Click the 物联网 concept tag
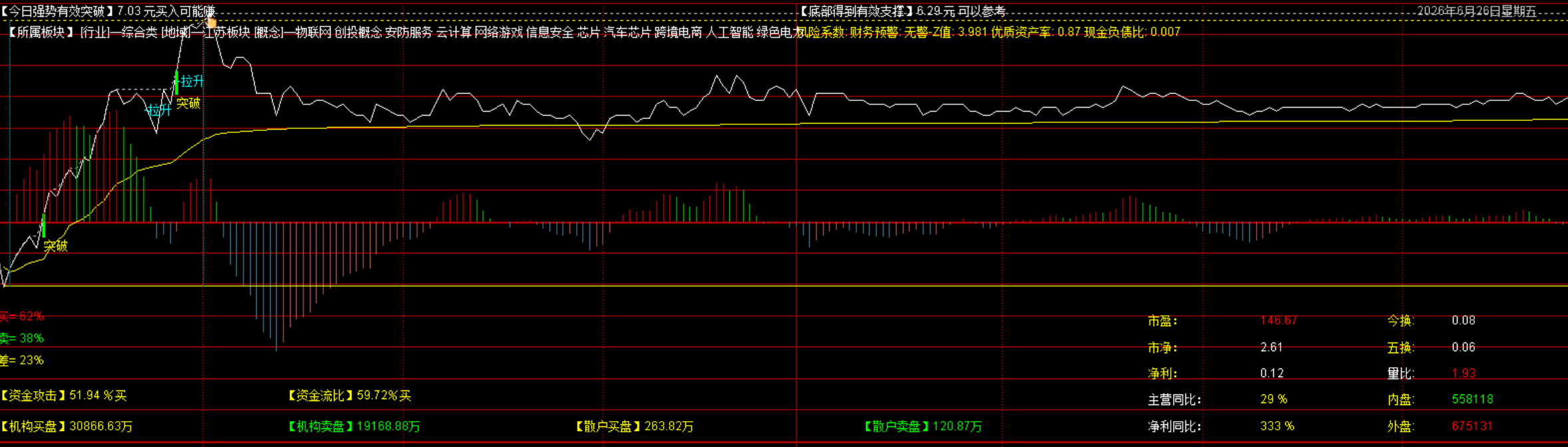Image resolution: width=1568 pixels, height=447 pixels. point(313,32)
